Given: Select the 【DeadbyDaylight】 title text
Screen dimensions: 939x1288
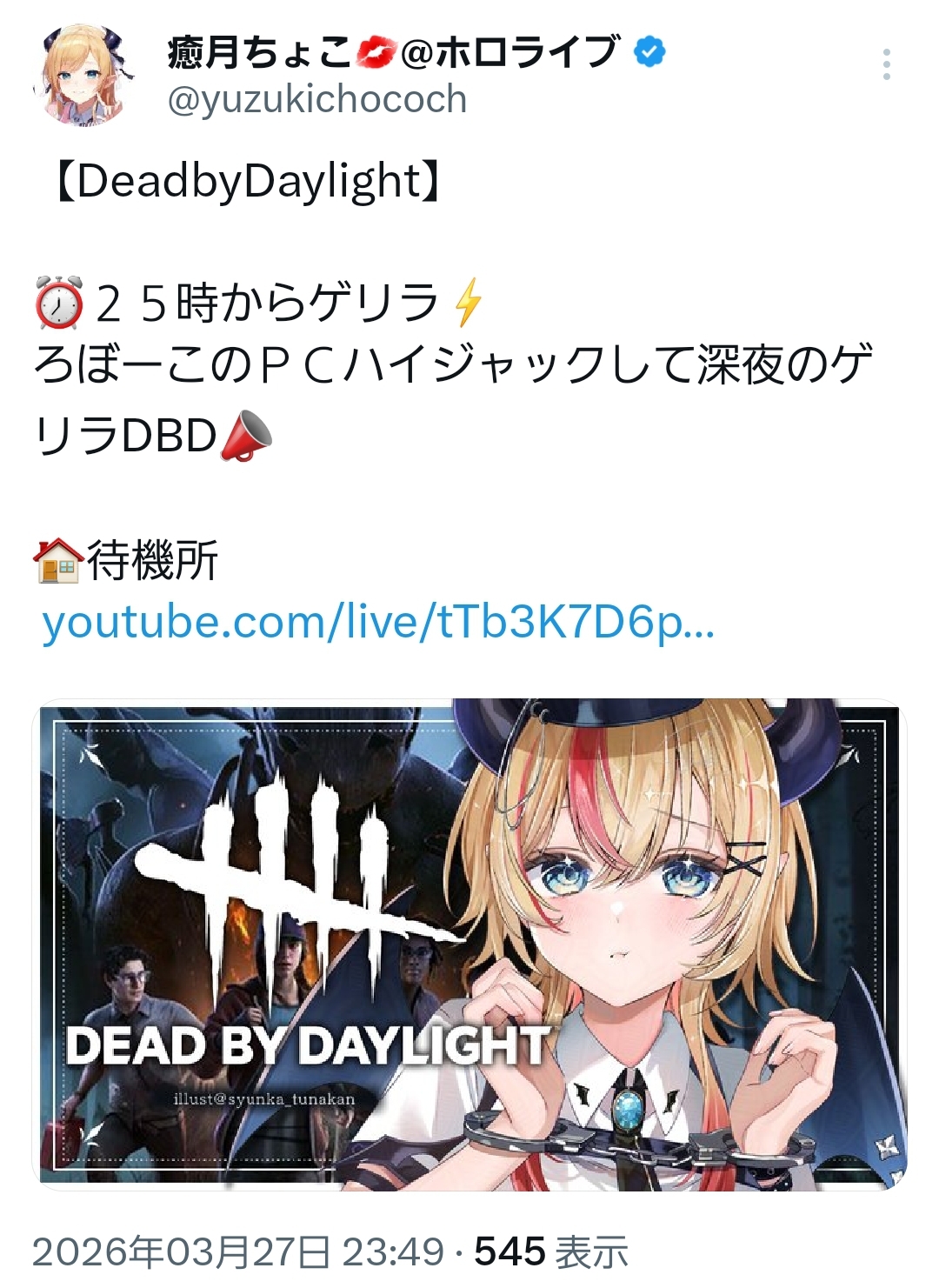Looking at the screenshot, I should coord(248,182).
